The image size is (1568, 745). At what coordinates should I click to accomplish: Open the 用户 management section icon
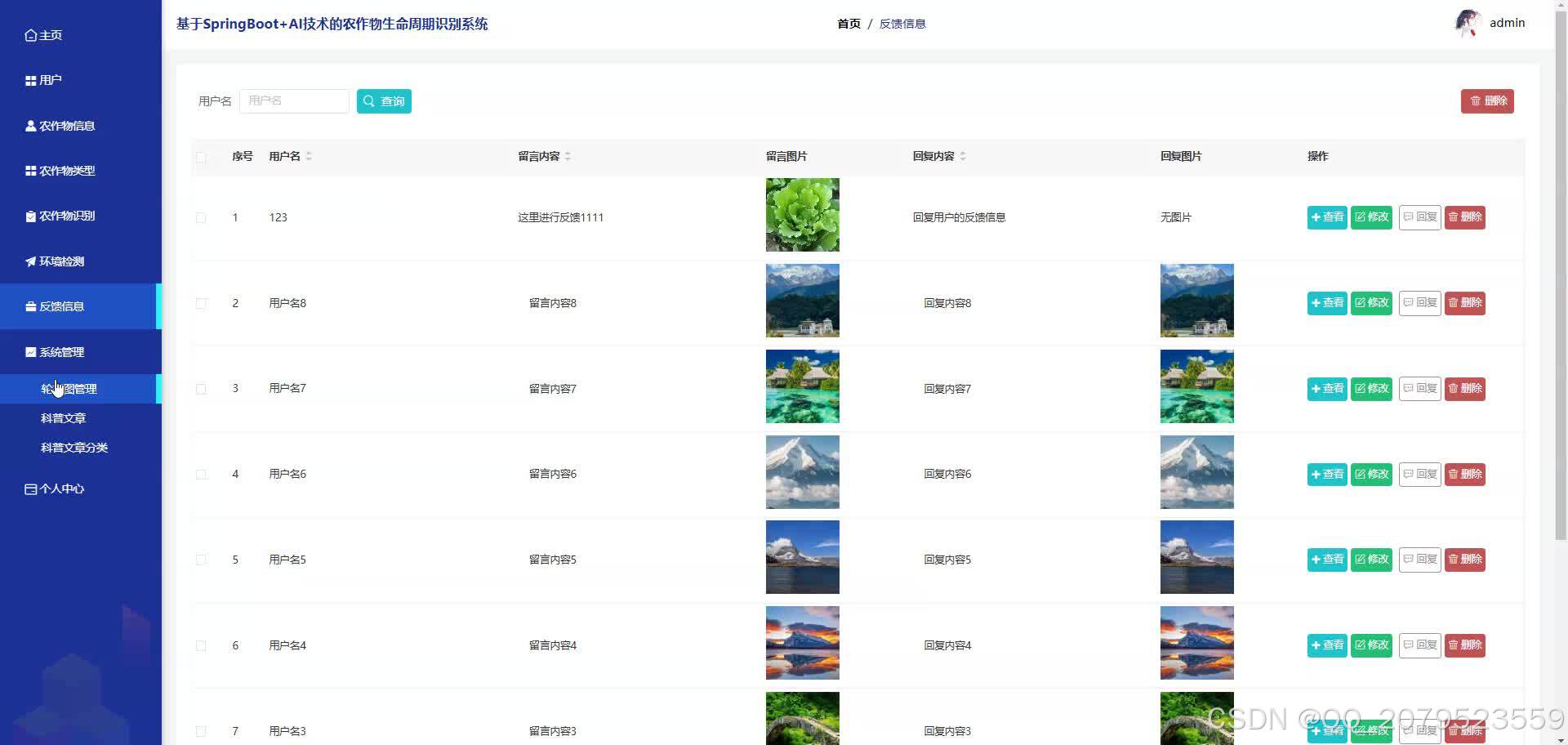[x=29, y=79]
